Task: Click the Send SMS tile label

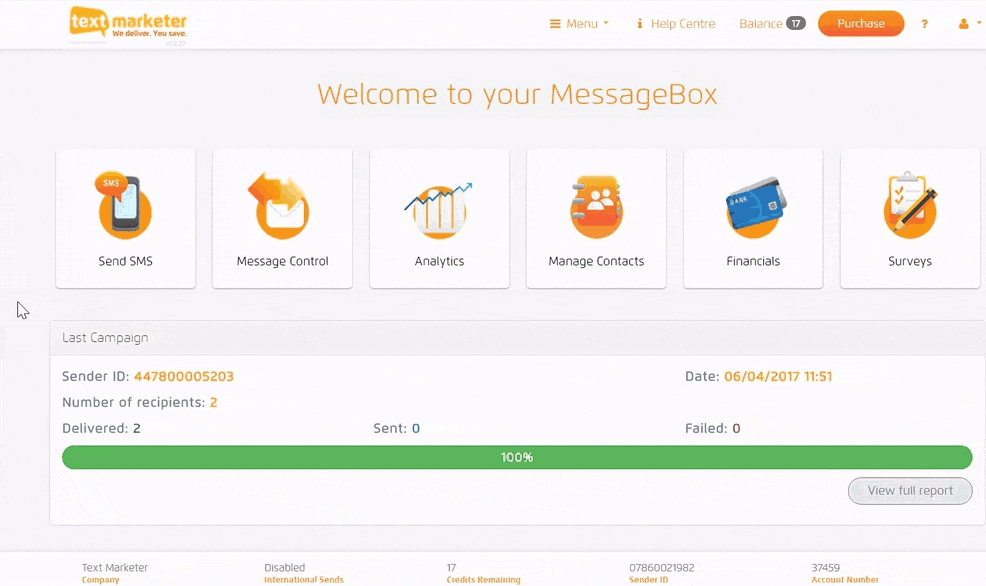Action: coord(126,261)
